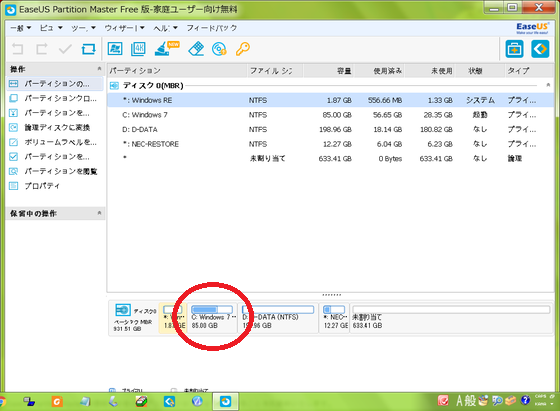
Task: Open the ビュ menu
Action: 51,28
